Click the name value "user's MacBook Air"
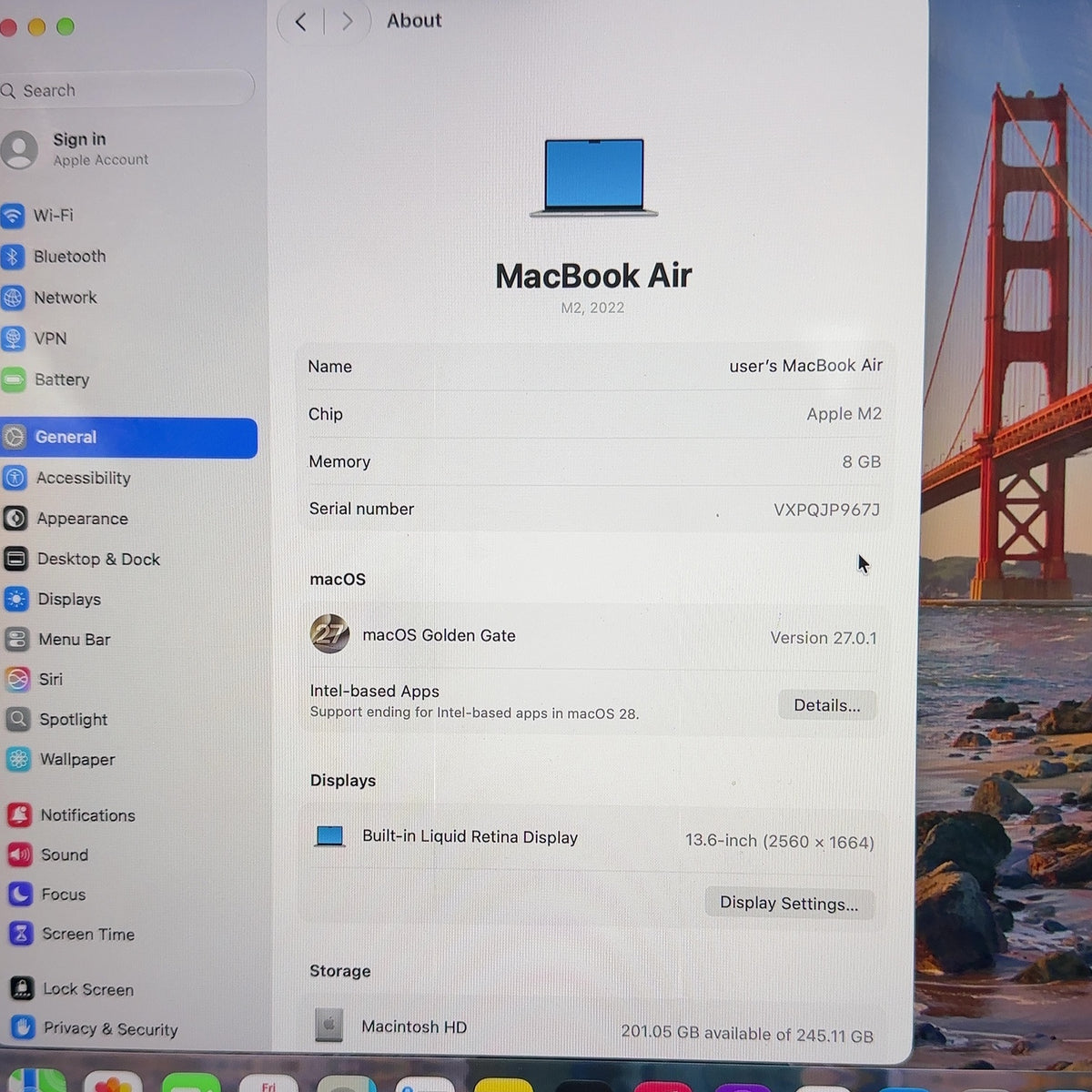This screenshot has width=1092, height=1092. (805, 366)
